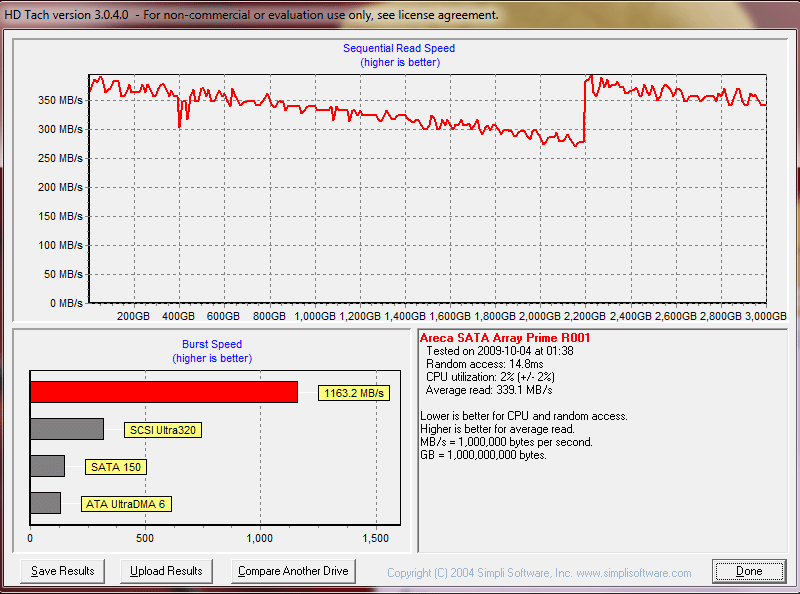Click the '1,000GB' x-axis label
This screenshot has width=800, height=594.
(x=315, y=316)
